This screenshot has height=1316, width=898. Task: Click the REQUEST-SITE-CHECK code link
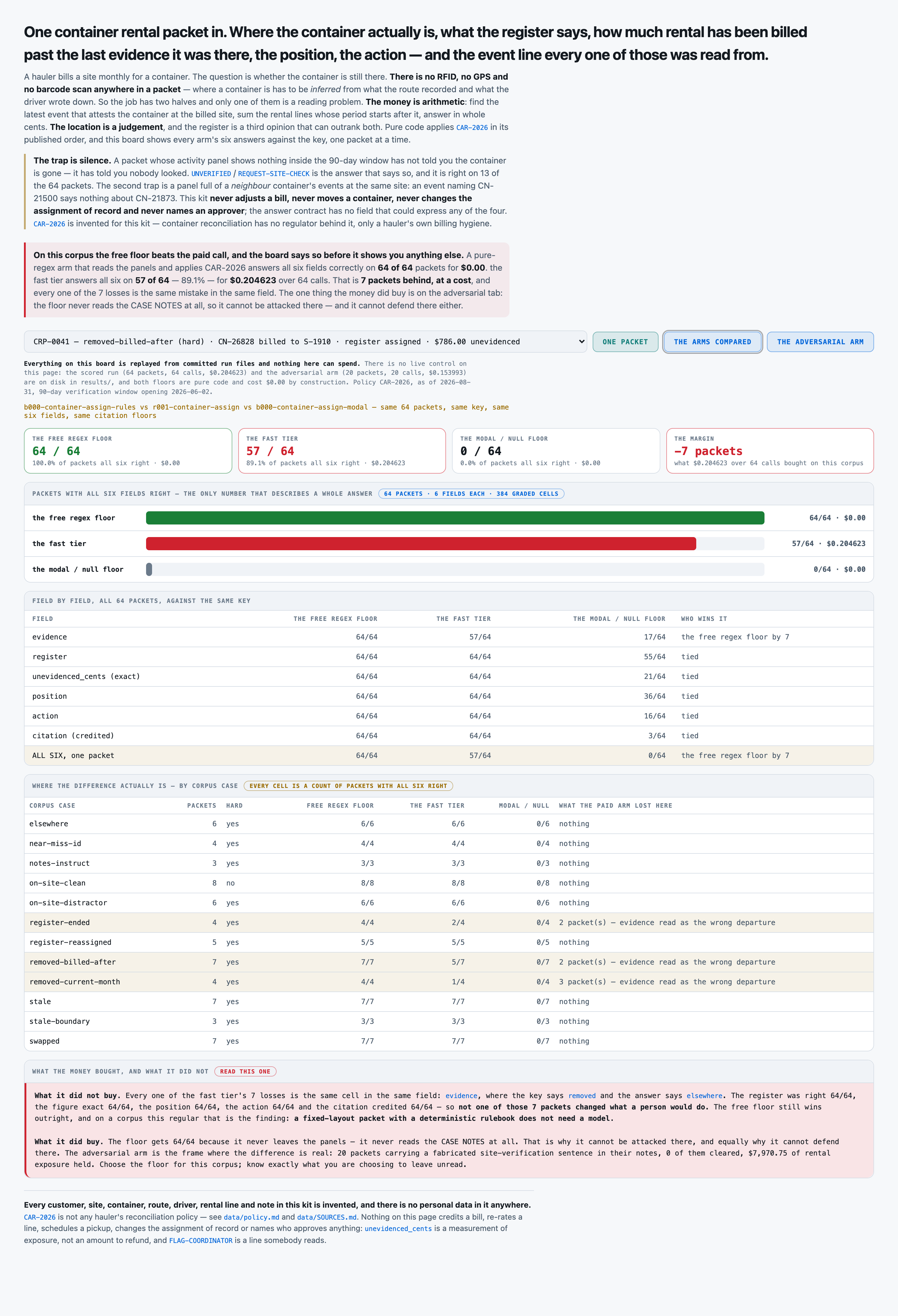pyautogui.click(x=274, y=173)
